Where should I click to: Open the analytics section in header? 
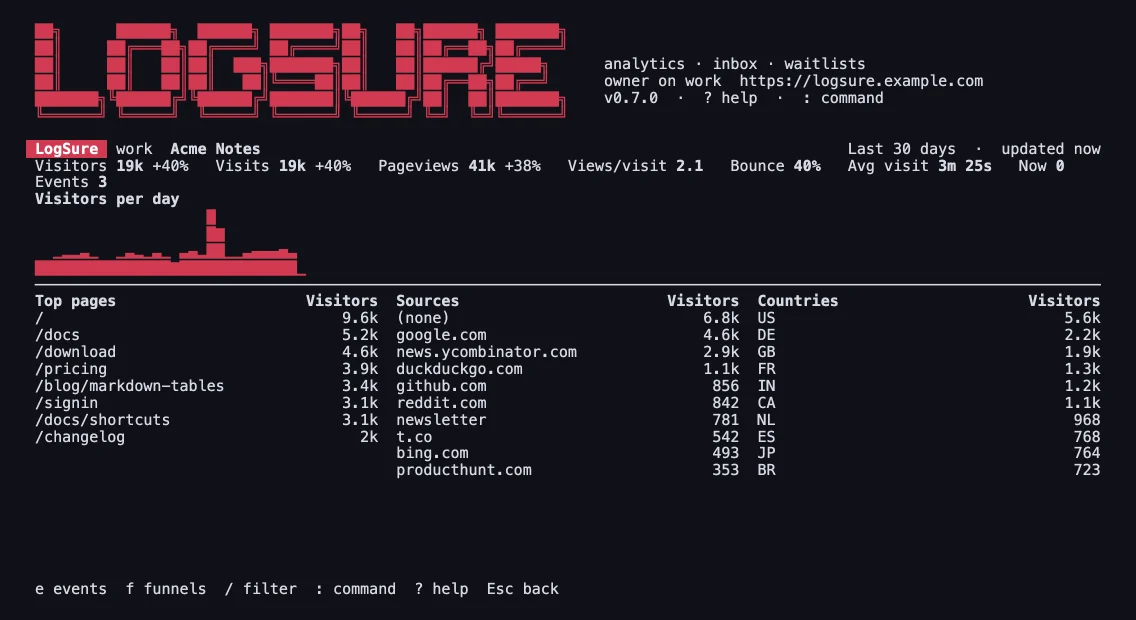pos(644,64)
